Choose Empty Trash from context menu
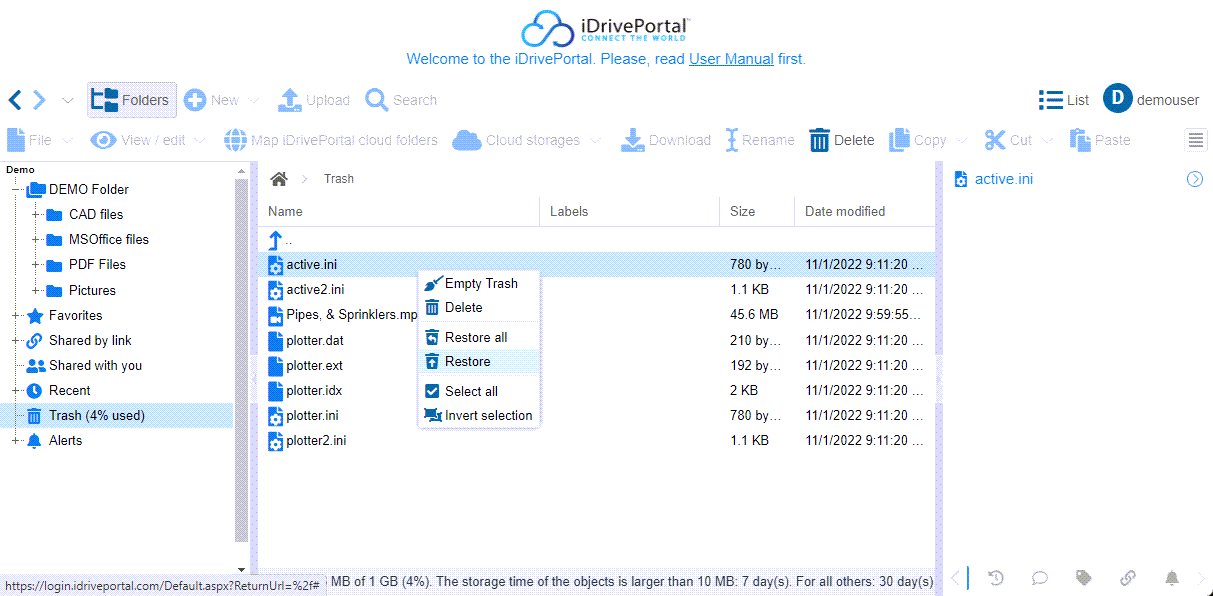Viewport: 1213px width, 596px height. 480,283
